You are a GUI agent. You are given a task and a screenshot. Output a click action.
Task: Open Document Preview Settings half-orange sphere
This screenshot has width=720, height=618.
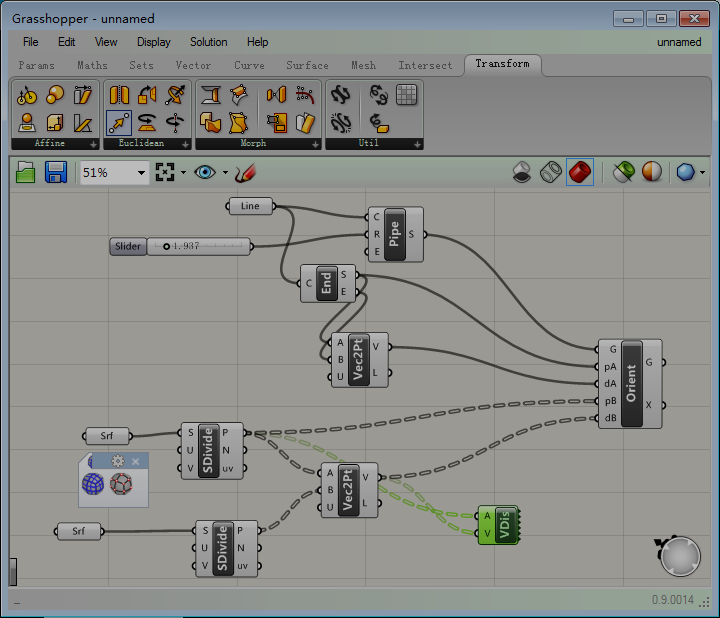[652, 172]
